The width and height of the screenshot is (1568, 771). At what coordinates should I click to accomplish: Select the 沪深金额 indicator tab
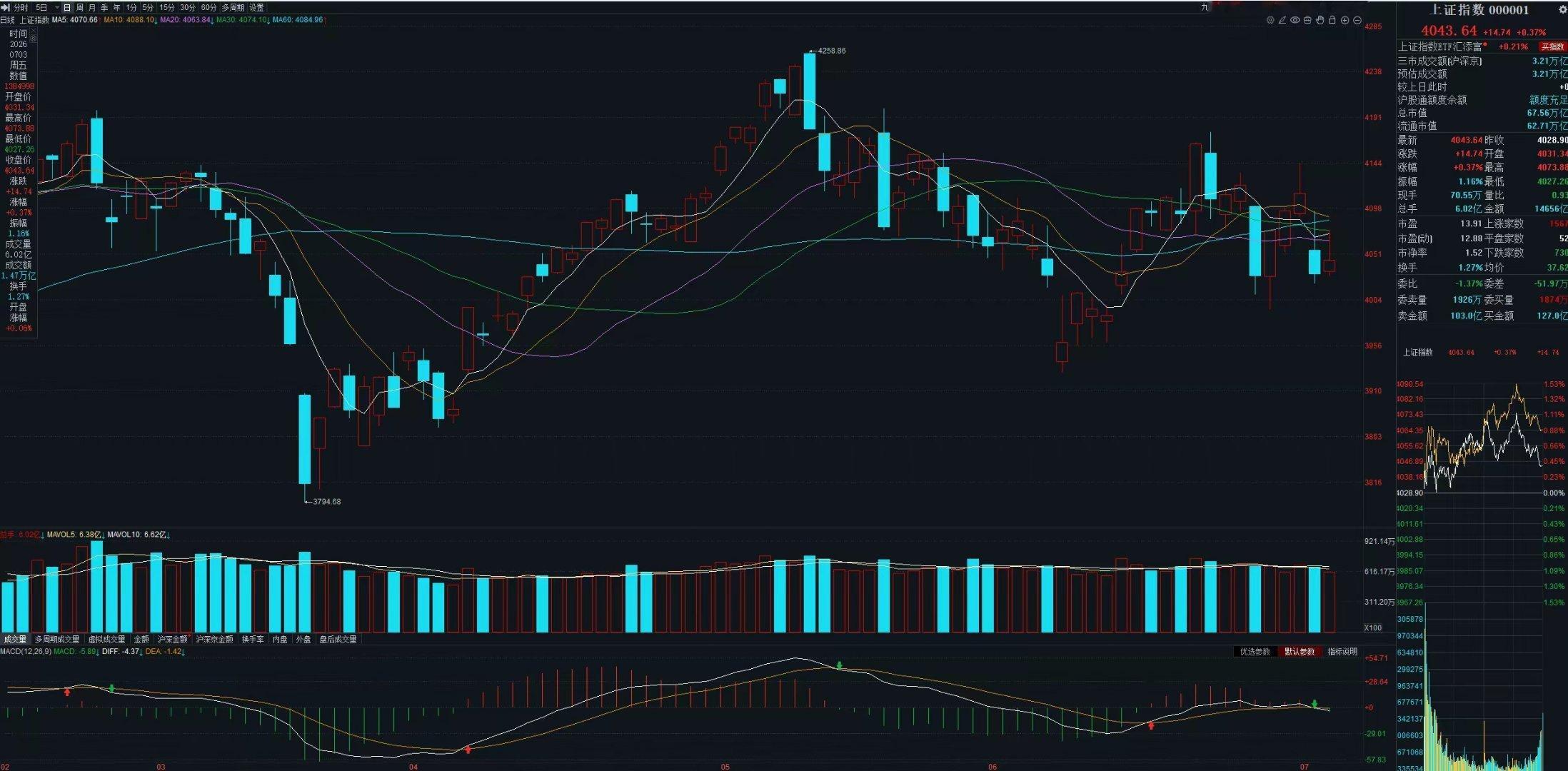pyautogui.click(x=173, y=639)
